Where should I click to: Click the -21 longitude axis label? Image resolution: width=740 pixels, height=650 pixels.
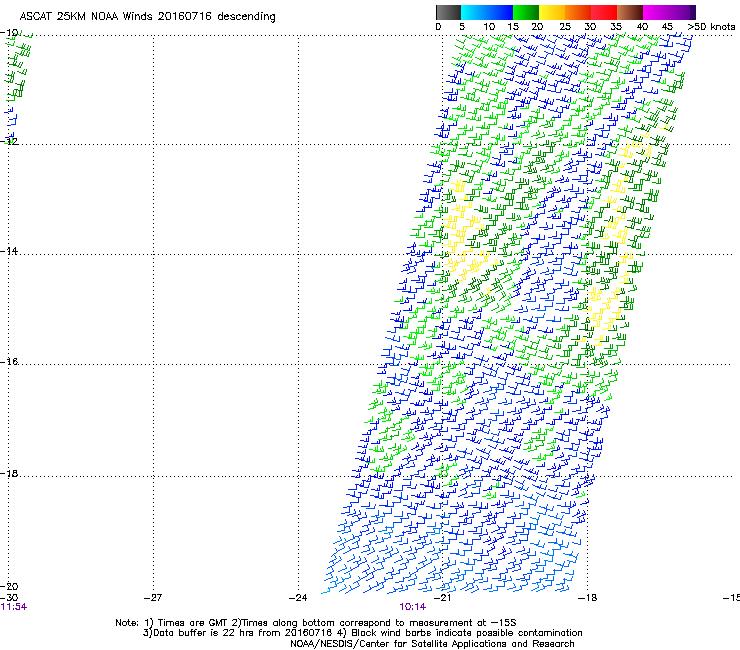(x=443, y=597)
